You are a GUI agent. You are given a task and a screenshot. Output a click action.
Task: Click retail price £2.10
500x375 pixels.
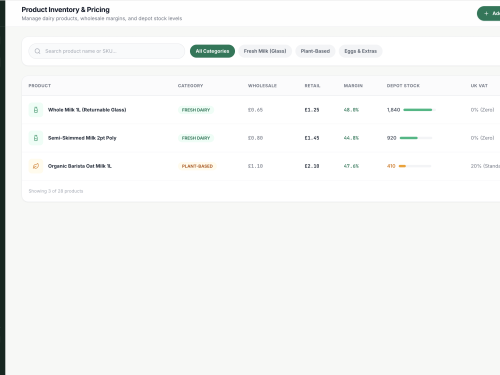click(312, 166)
